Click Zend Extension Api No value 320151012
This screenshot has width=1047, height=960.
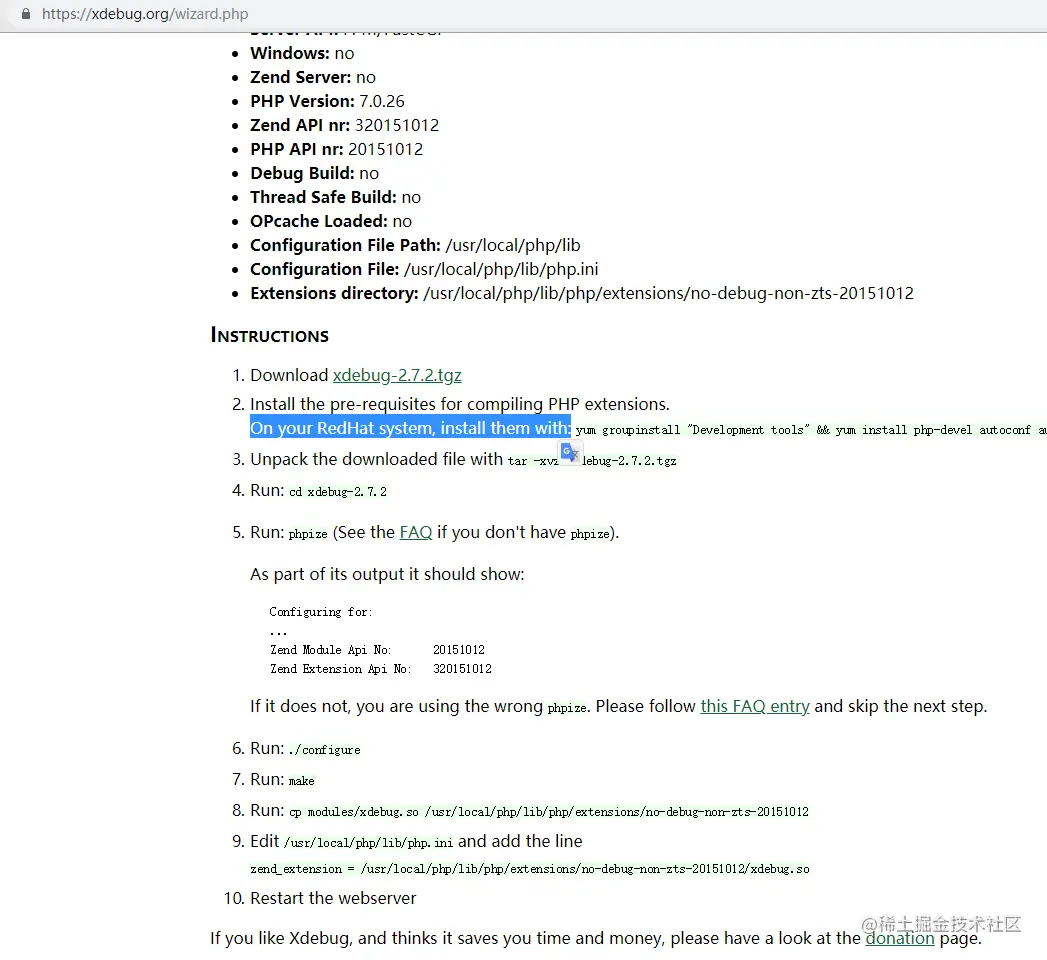click(x=462, y=669)
